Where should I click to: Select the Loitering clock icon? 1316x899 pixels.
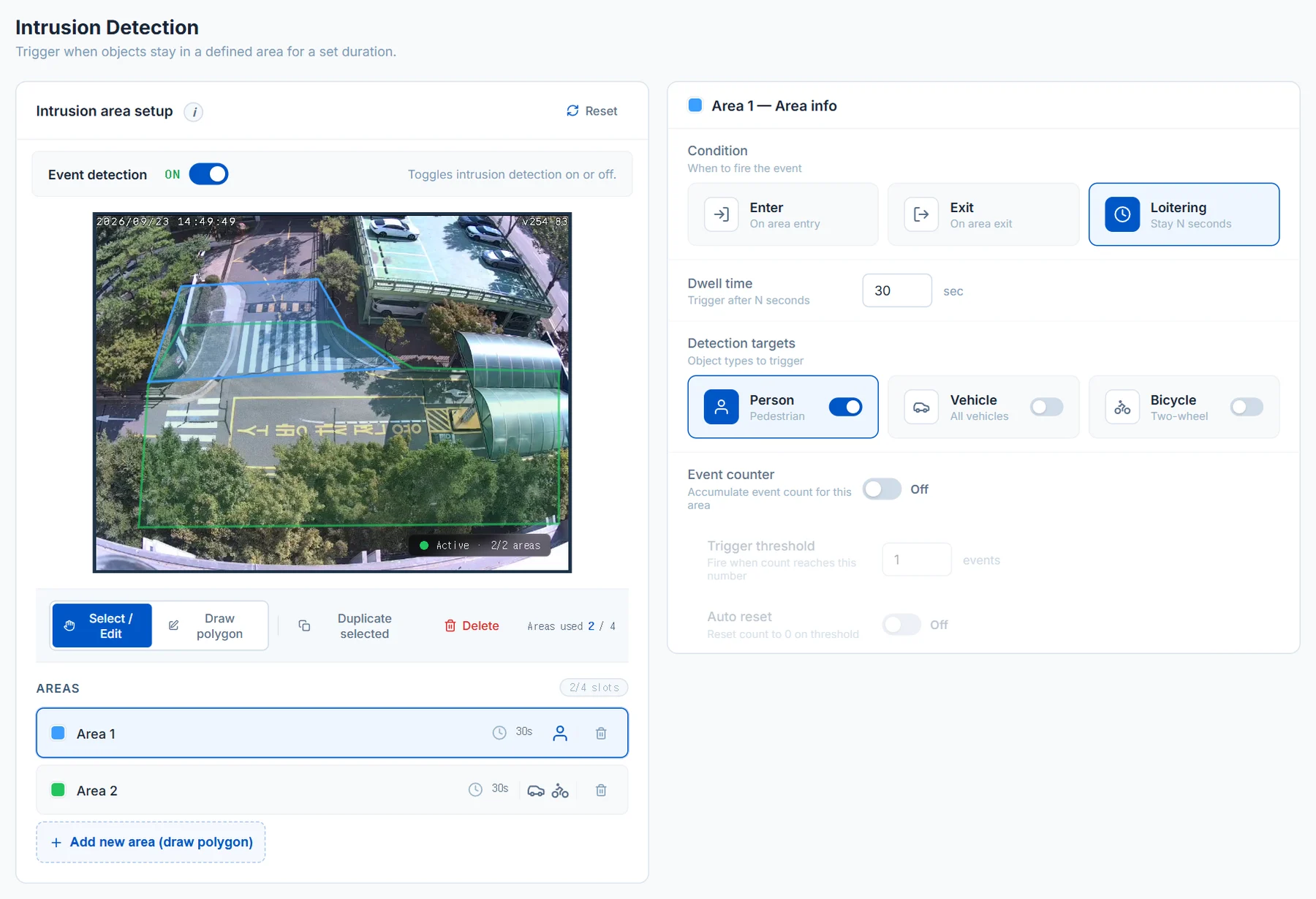[x=1122, y=214]
